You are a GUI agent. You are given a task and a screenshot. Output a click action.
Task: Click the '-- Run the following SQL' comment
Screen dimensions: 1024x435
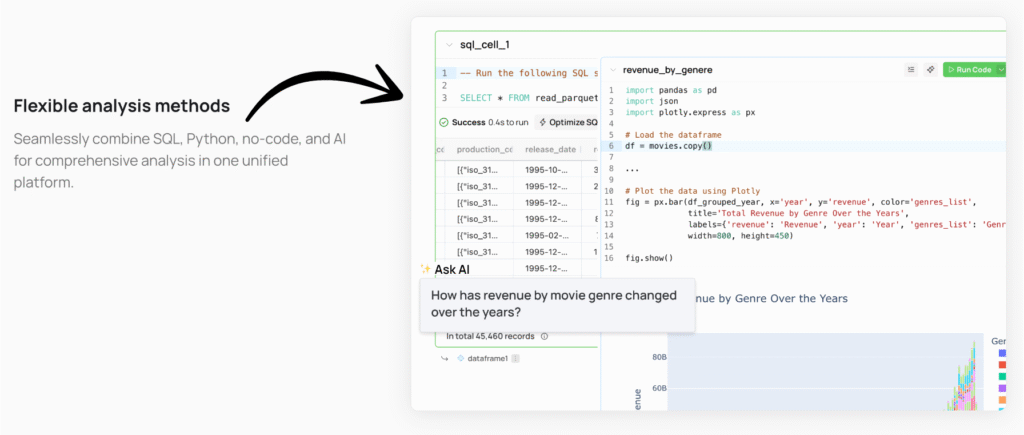point(529,73)
